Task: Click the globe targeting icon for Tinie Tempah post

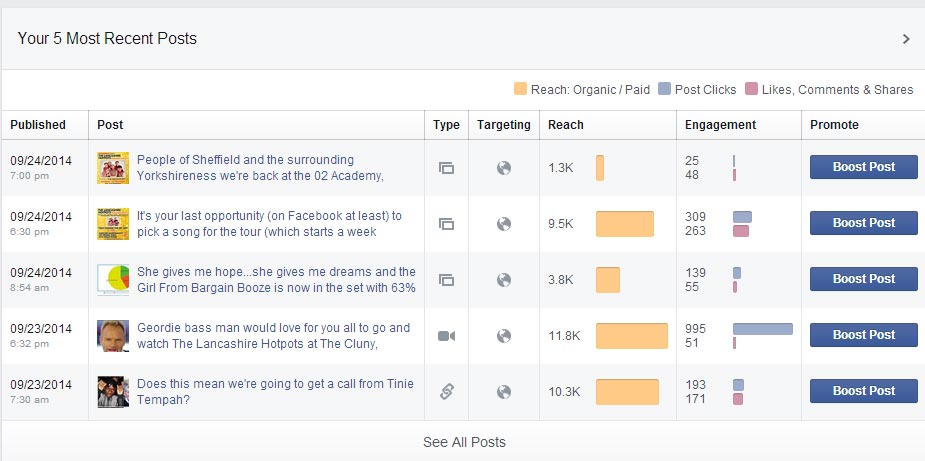Action: tap(504, 392)
